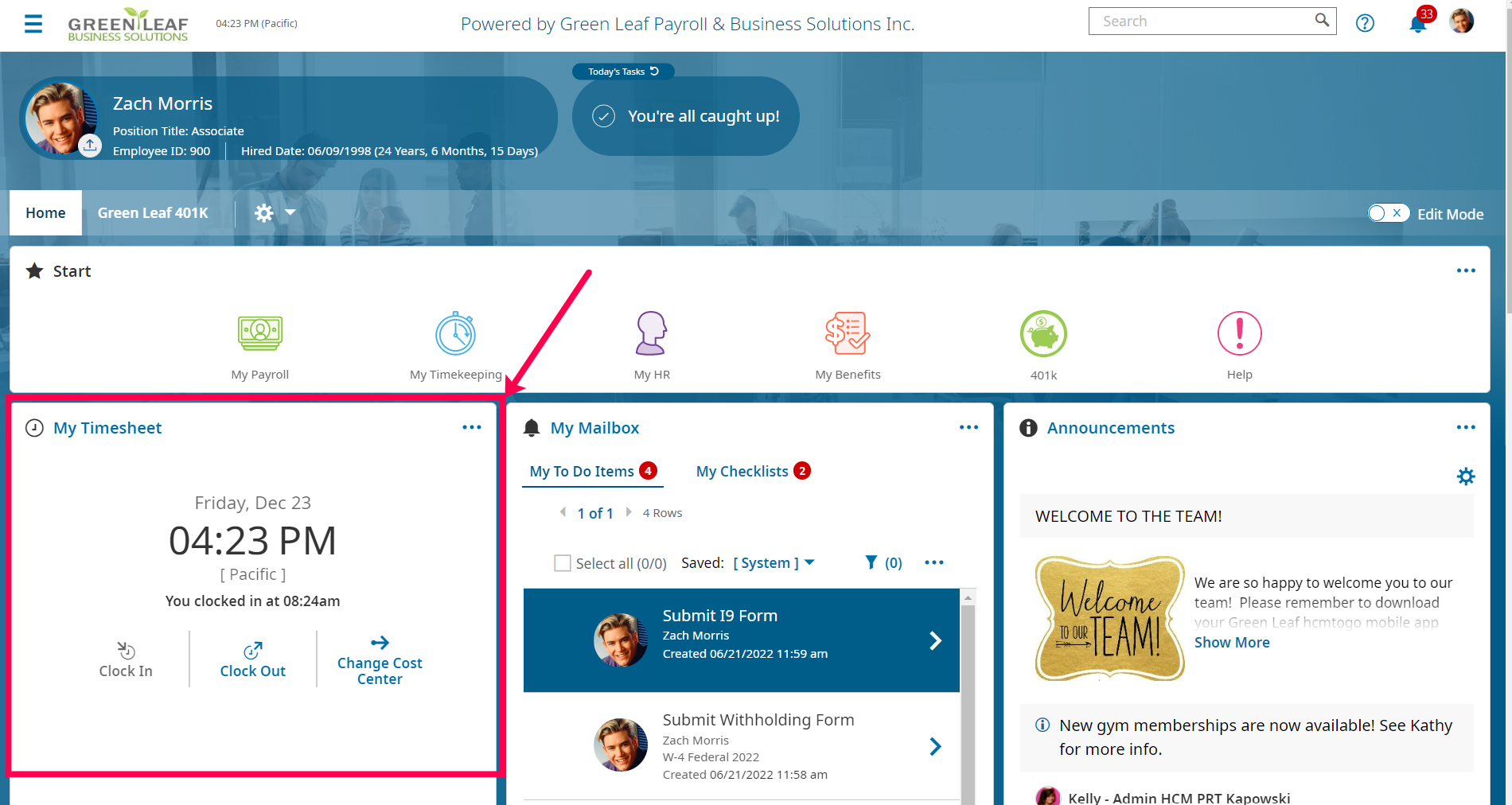Viewport: 1512px width, 805px height.
Task: Toggle Edit Mode switch
Action: click(x=1389, y=213)
